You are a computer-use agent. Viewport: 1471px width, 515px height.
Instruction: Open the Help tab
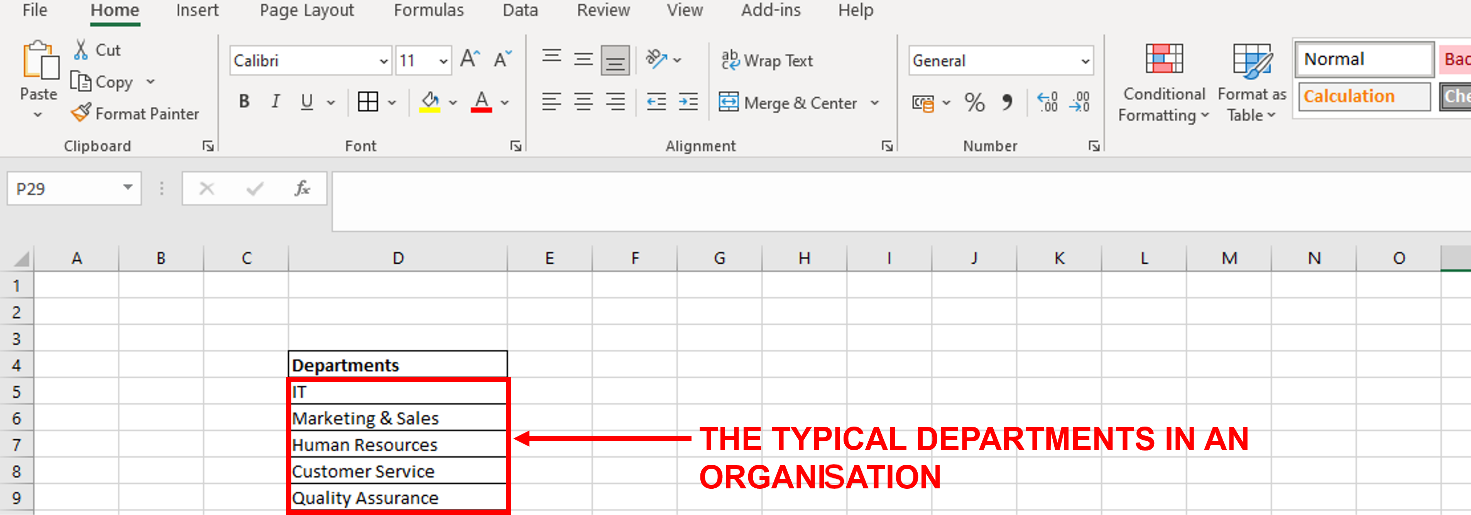coord(856,11)
